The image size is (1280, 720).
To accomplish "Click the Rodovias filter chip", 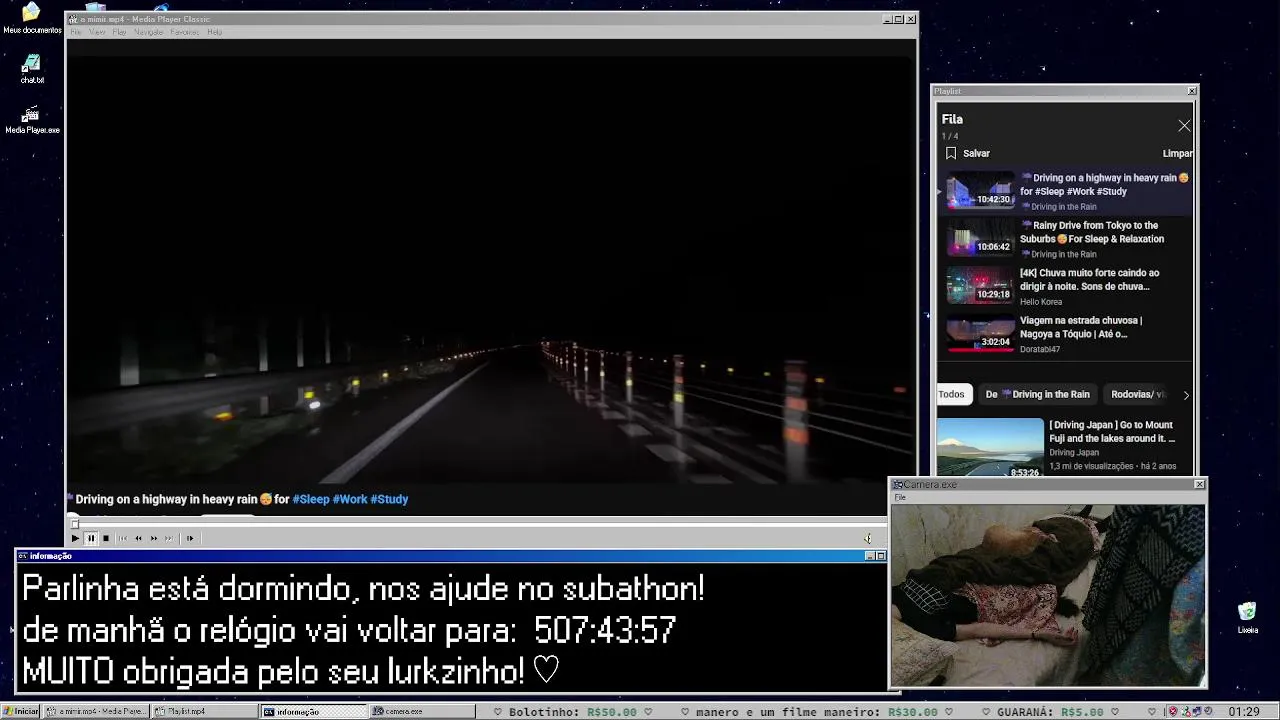I will [1138, 394].
